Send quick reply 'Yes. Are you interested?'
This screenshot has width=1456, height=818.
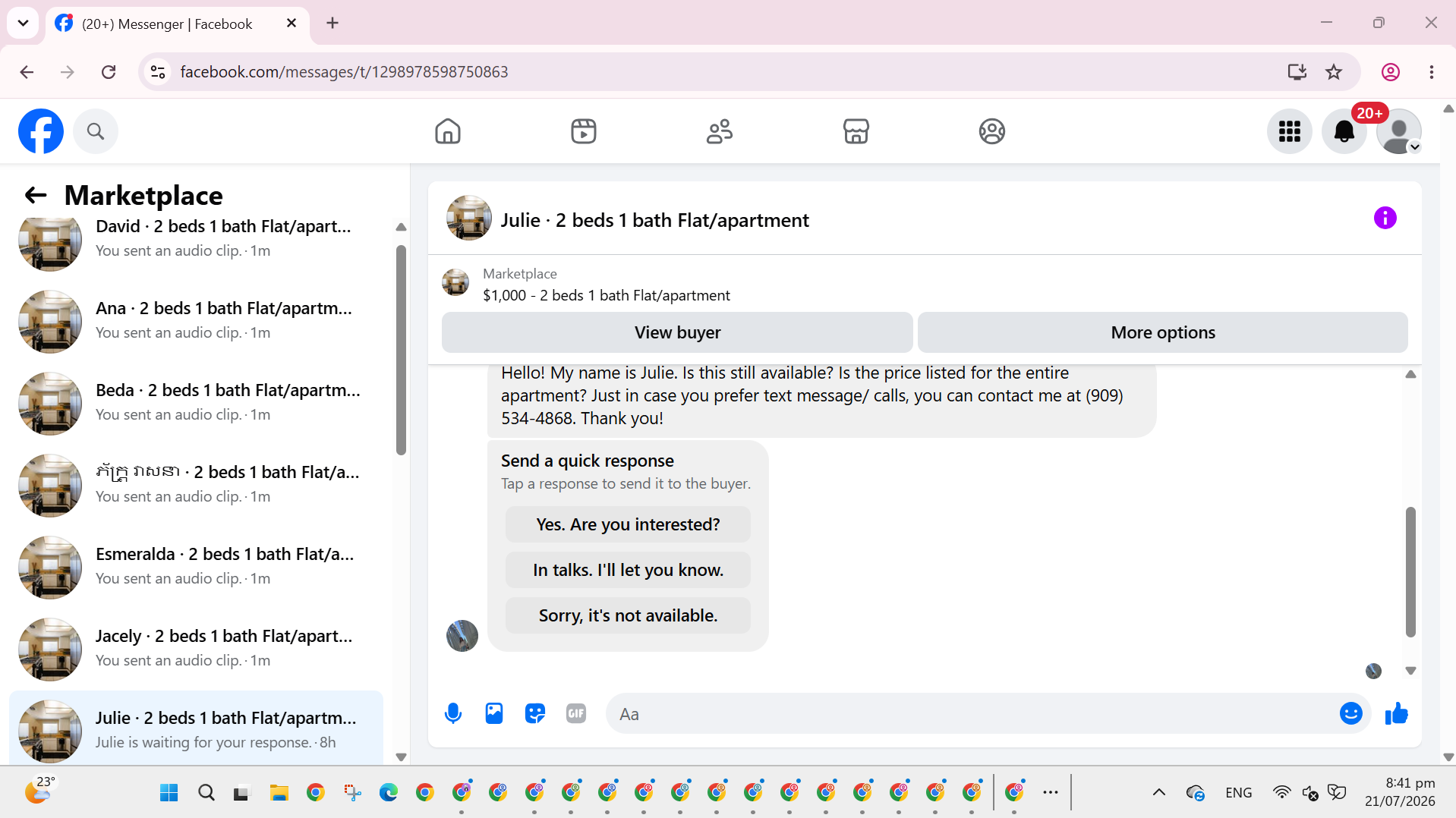tap(628, 524)
